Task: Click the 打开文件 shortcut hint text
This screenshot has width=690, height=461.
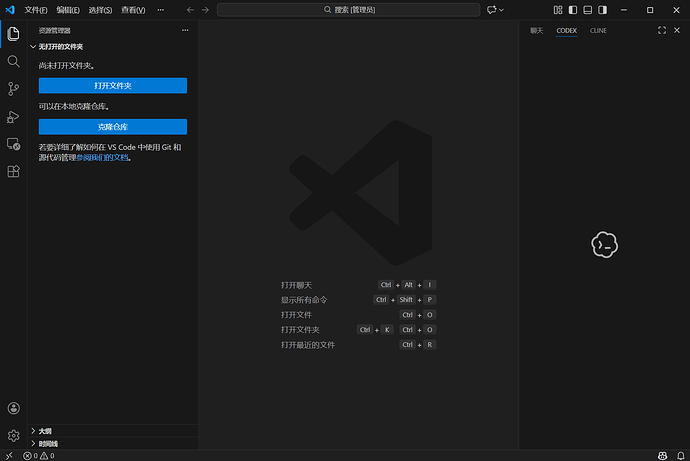Action: pyautogui.click(x=296, y=315)
